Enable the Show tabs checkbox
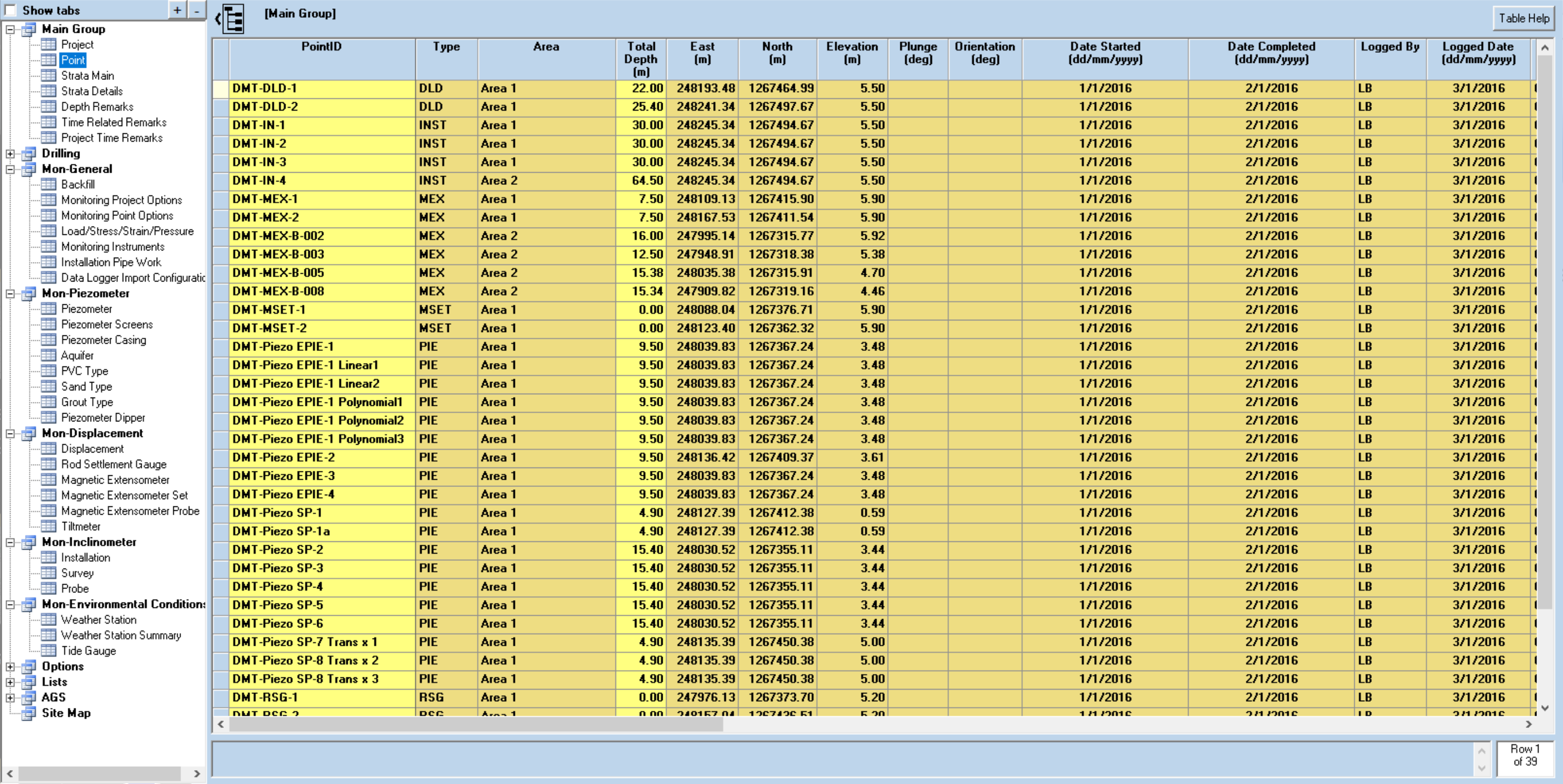 click(11, 11)
